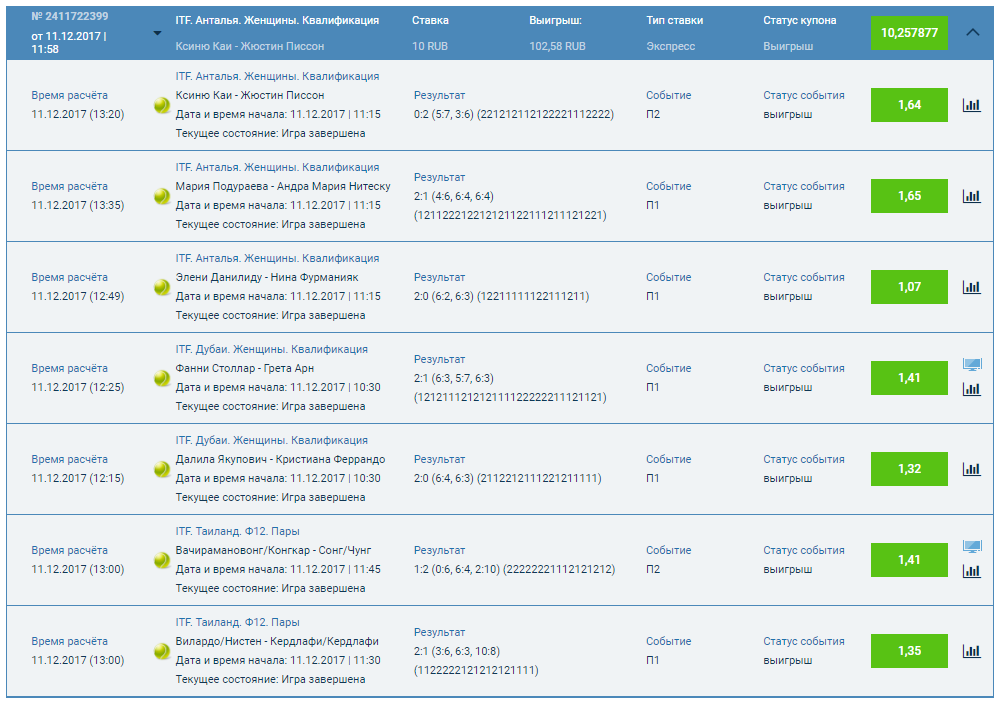Click match name Вачирамановонг/Конгкар - Сонг/Чунг
This screenshot has height=705, width=999.
(x=273, y=551)
